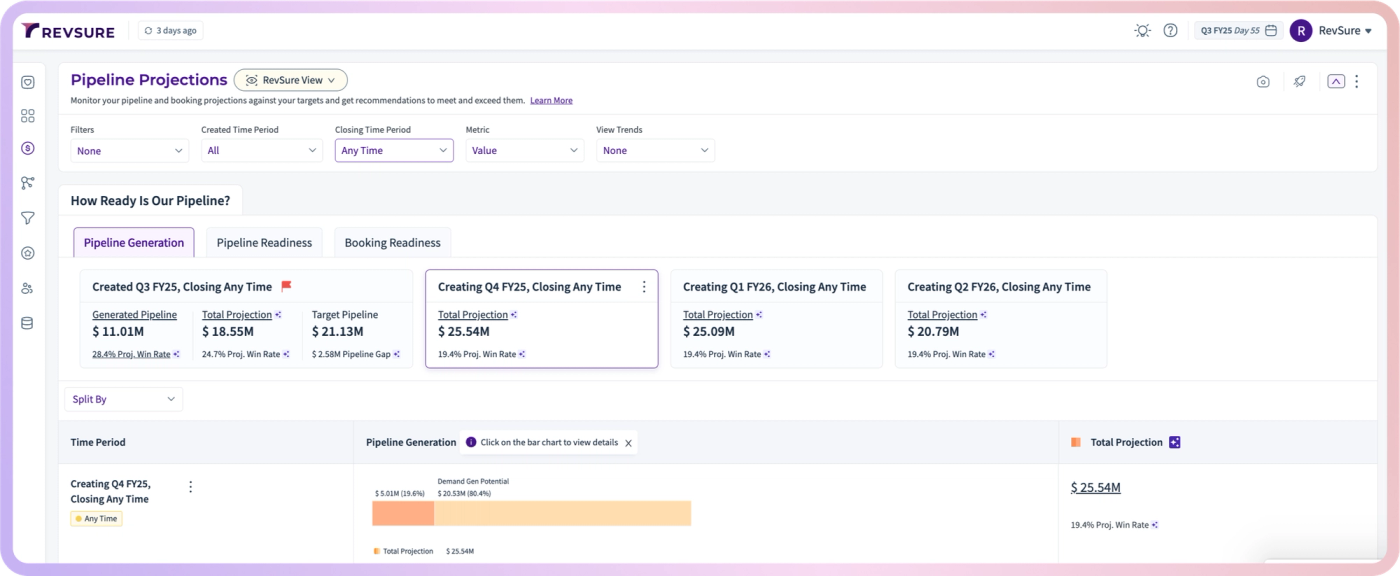Select the Creating Q1 FY26 card title
The height and width of the screenshot is (576, 1400).
[x=774, y=286]
